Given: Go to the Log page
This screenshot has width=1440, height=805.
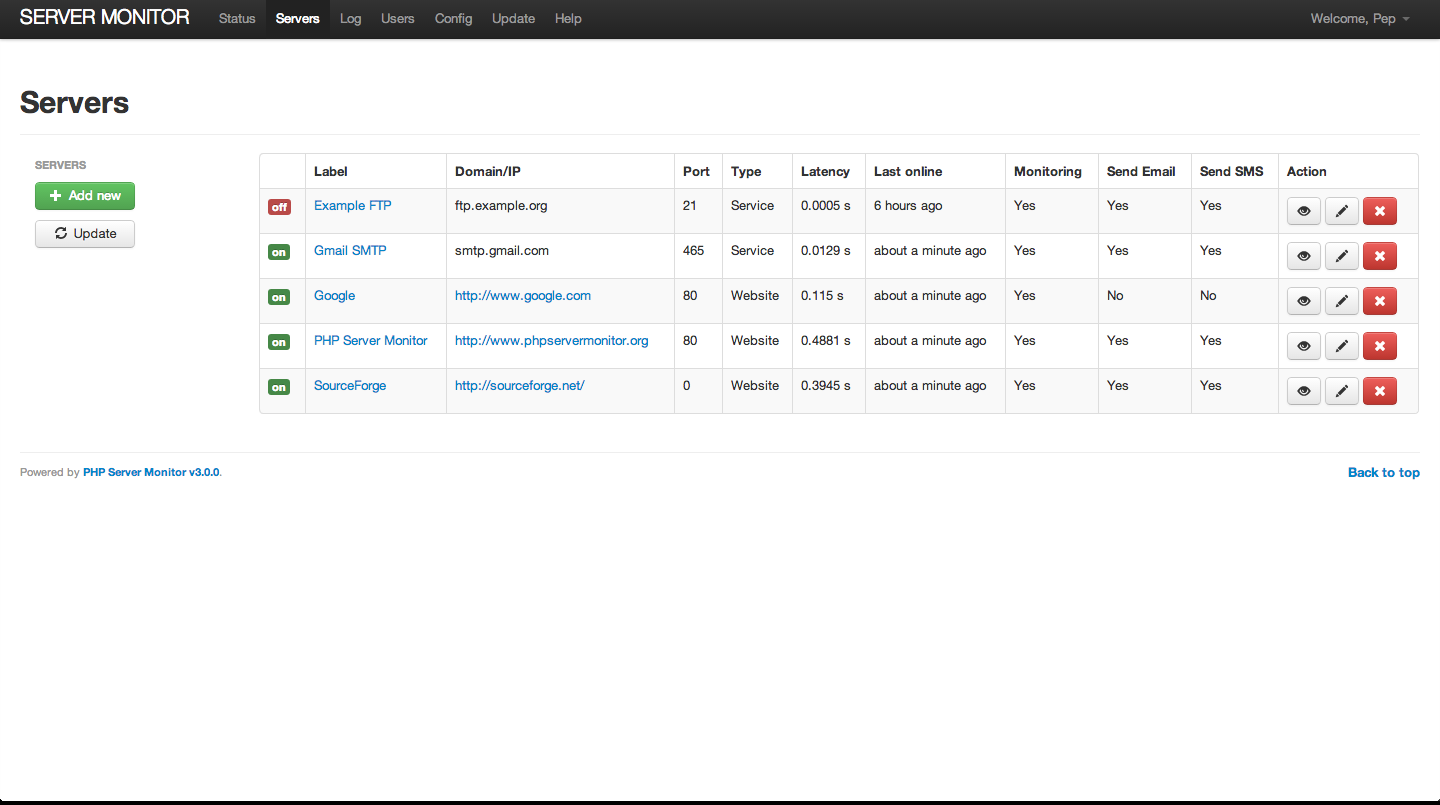Looking at the screenshot, I should pos(350,19).
